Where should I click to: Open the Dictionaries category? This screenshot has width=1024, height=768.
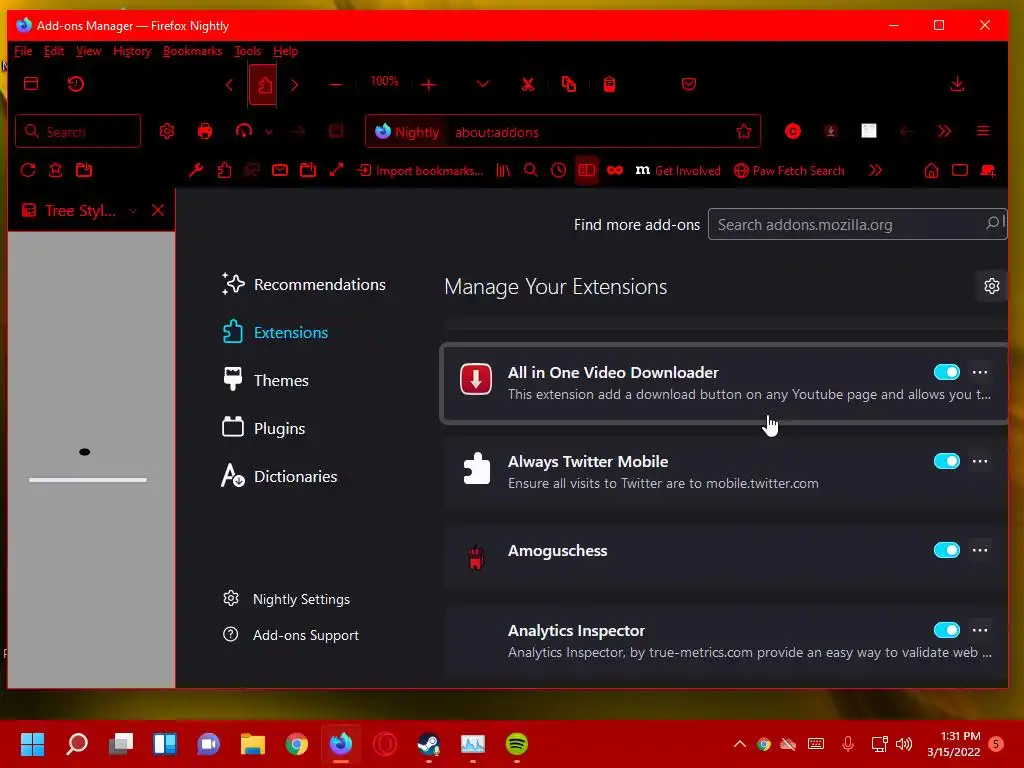pos(280,476)
